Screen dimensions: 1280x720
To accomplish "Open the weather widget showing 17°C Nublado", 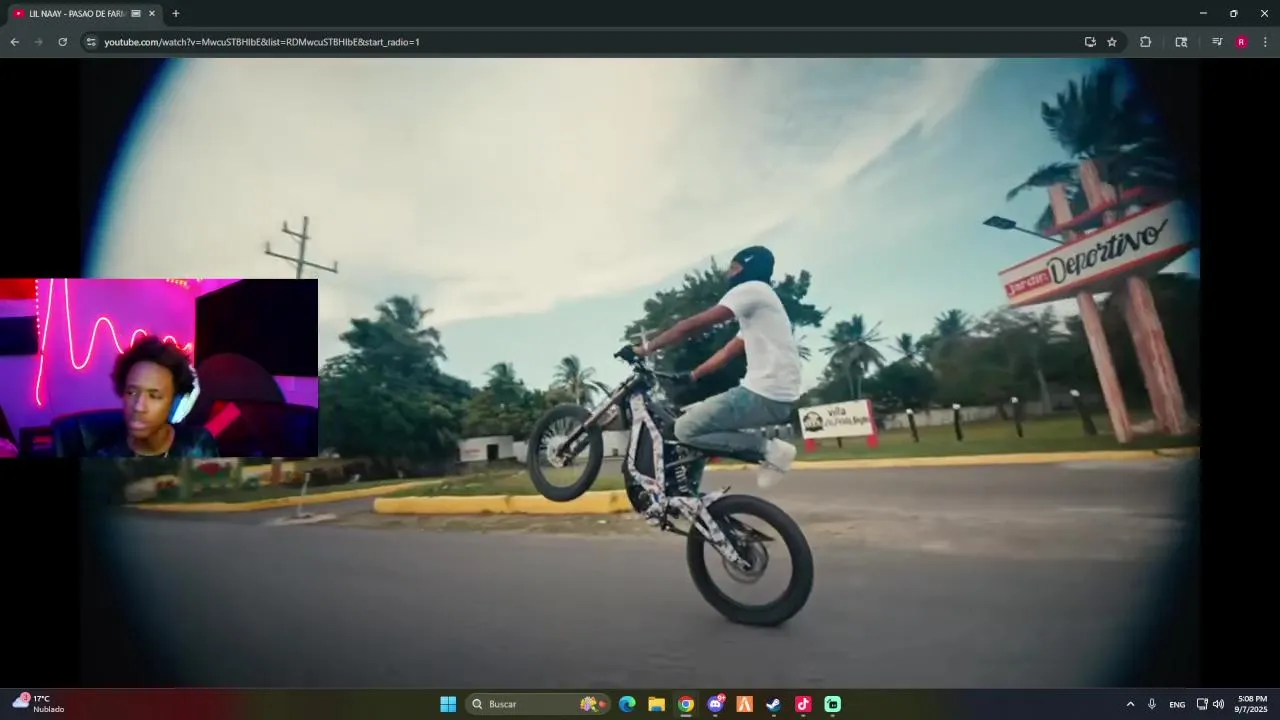I will coord(38,704).
